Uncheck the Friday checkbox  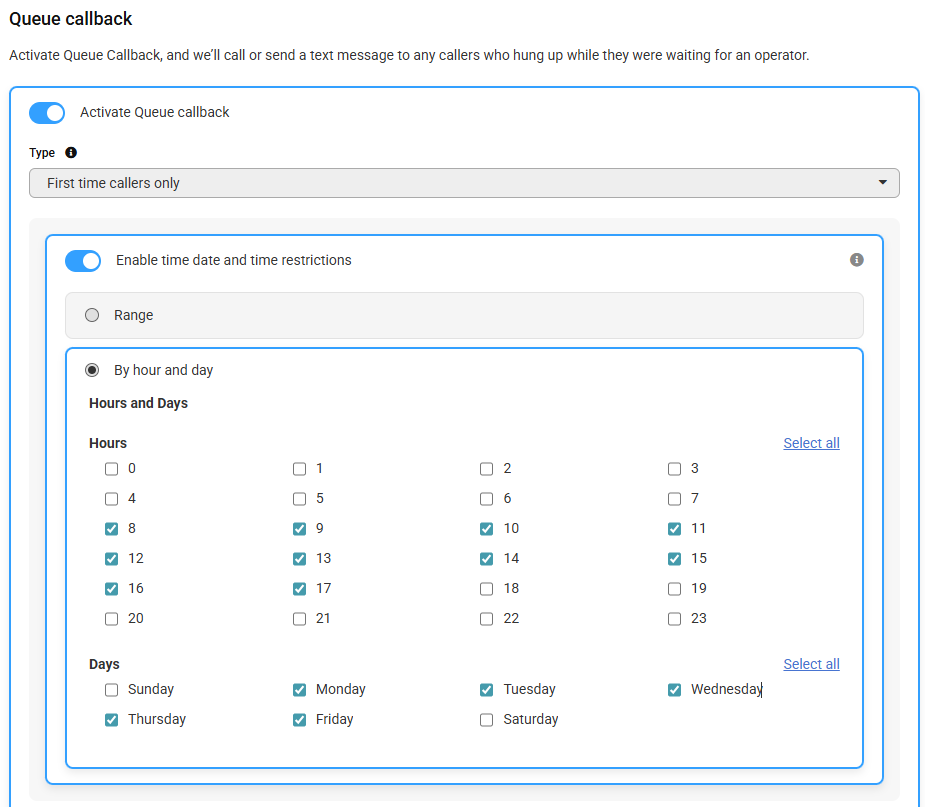pos(300,720)
